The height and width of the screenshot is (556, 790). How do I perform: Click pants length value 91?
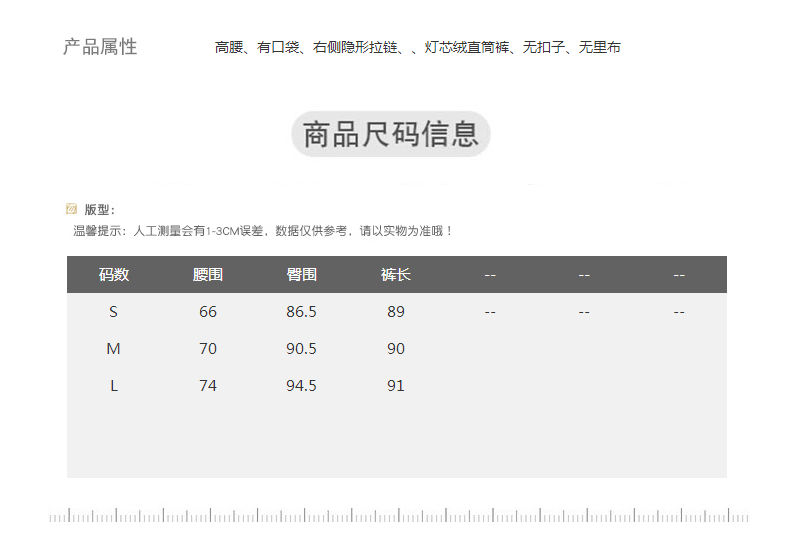pos(396,386)
